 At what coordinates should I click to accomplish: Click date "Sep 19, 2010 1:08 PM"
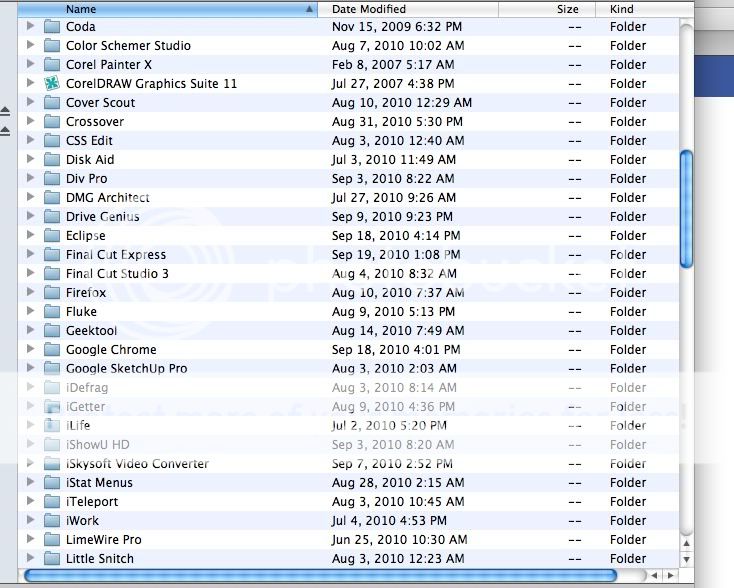click(396, 255)
